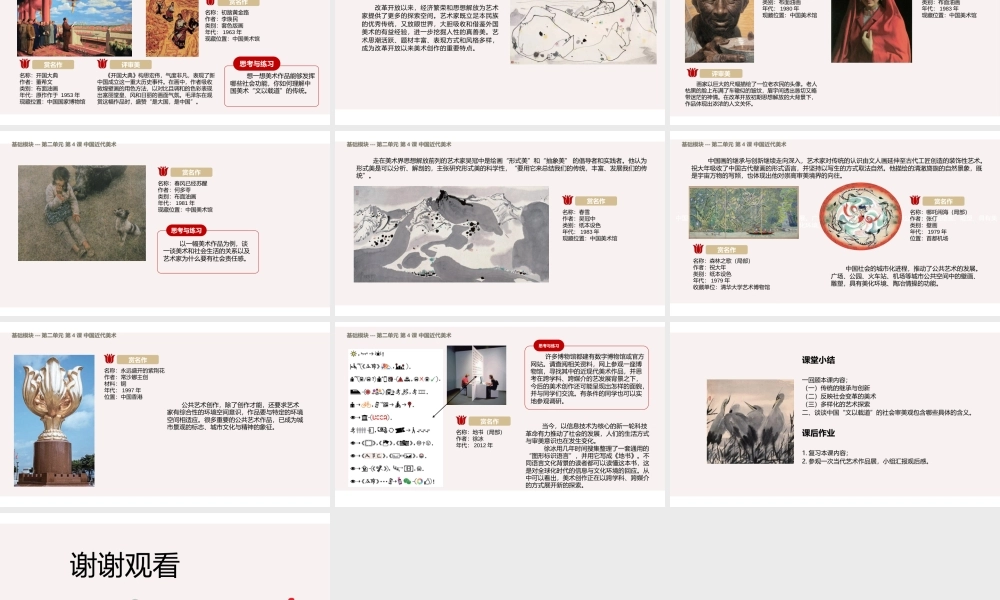The width and height of the screenshot is (1000, 600).
Task: Click the paragraph beginning '公共艺术创作'
Action: pyautogui.click(x=235, y=416)
